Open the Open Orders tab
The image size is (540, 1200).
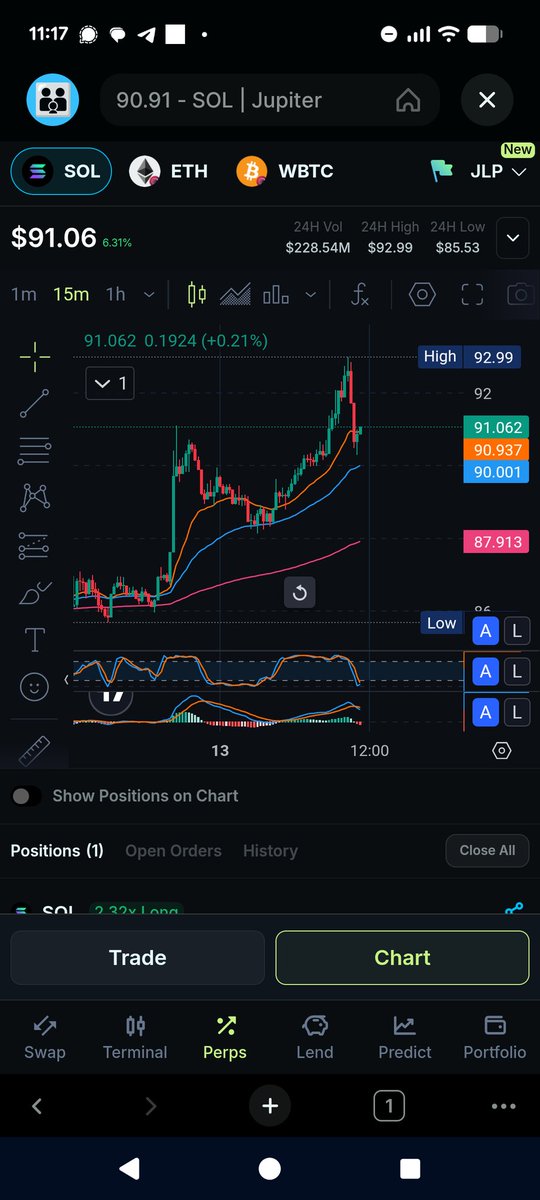click(173, 851)
